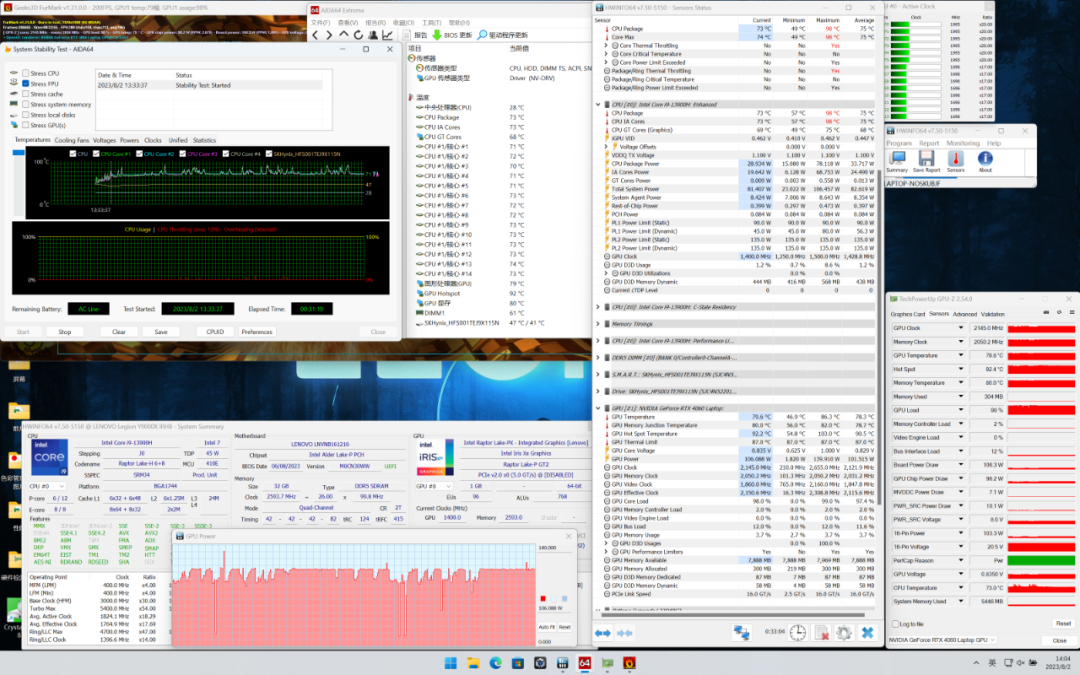This screenshot has width=1080, height=675.
Task: Open the Advanced tab in GPU-Z
Action: click(x=964, y=314)
